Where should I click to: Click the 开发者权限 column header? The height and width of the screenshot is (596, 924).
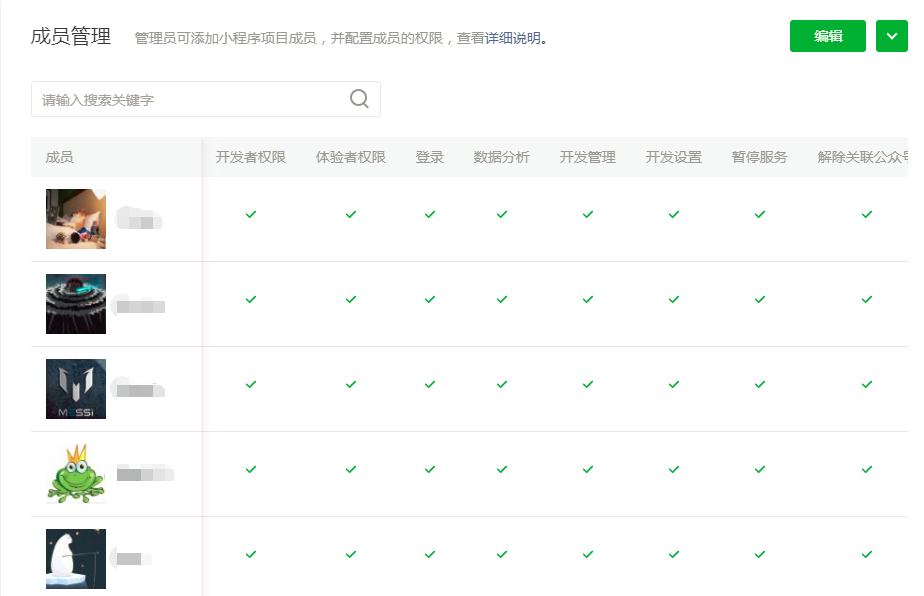(x=251, y=158)
